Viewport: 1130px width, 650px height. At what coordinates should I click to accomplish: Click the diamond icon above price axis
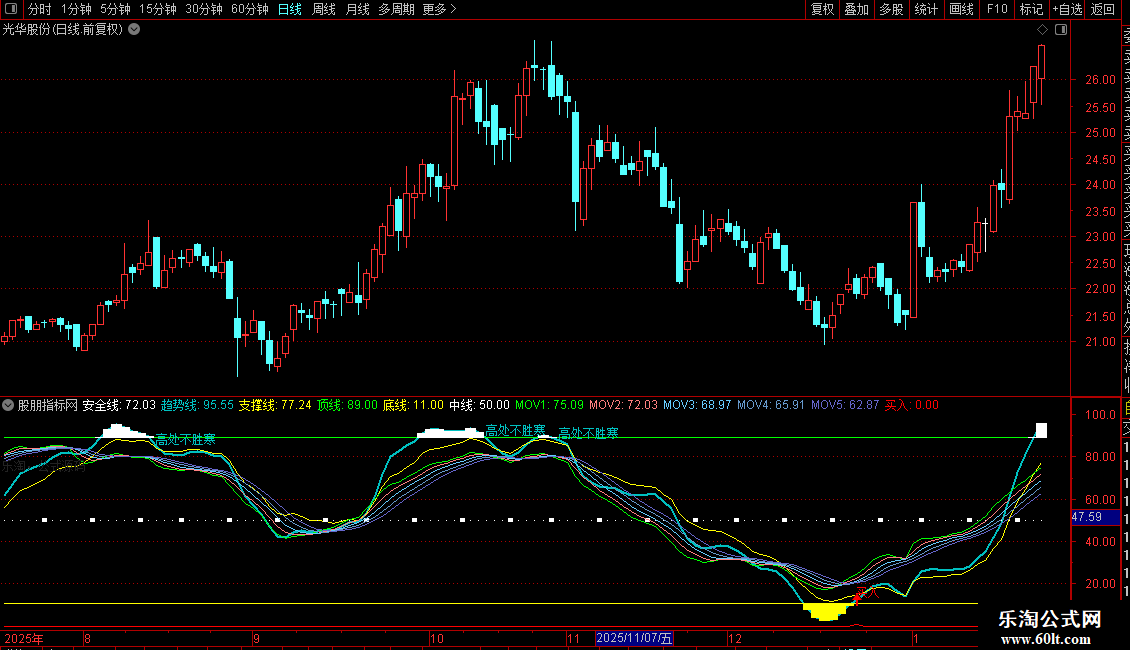(1043, 30)
